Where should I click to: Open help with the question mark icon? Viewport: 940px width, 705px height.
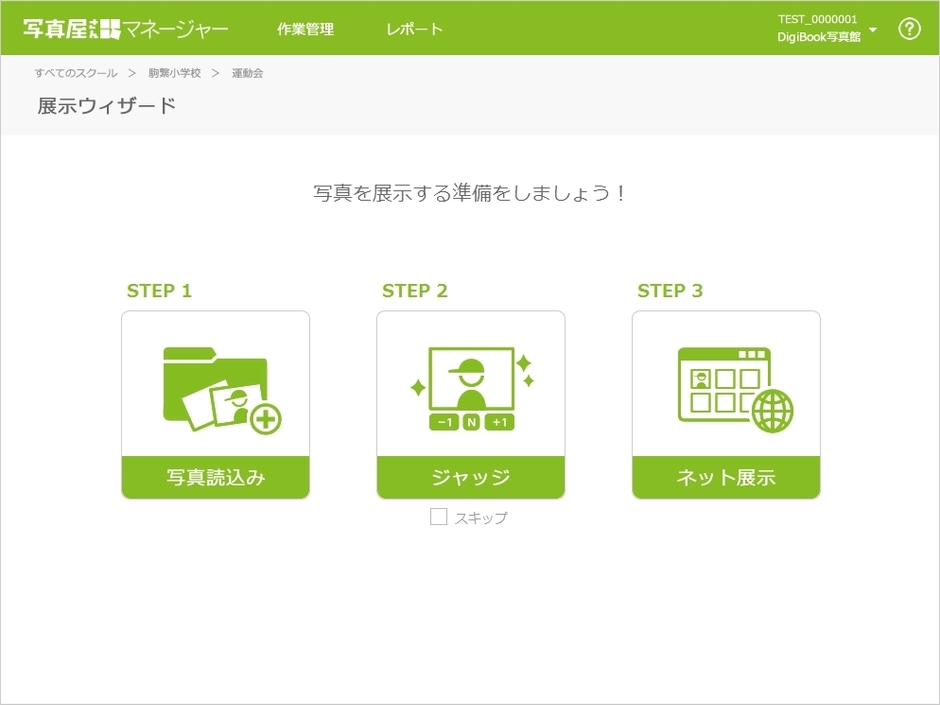[908, 29]
